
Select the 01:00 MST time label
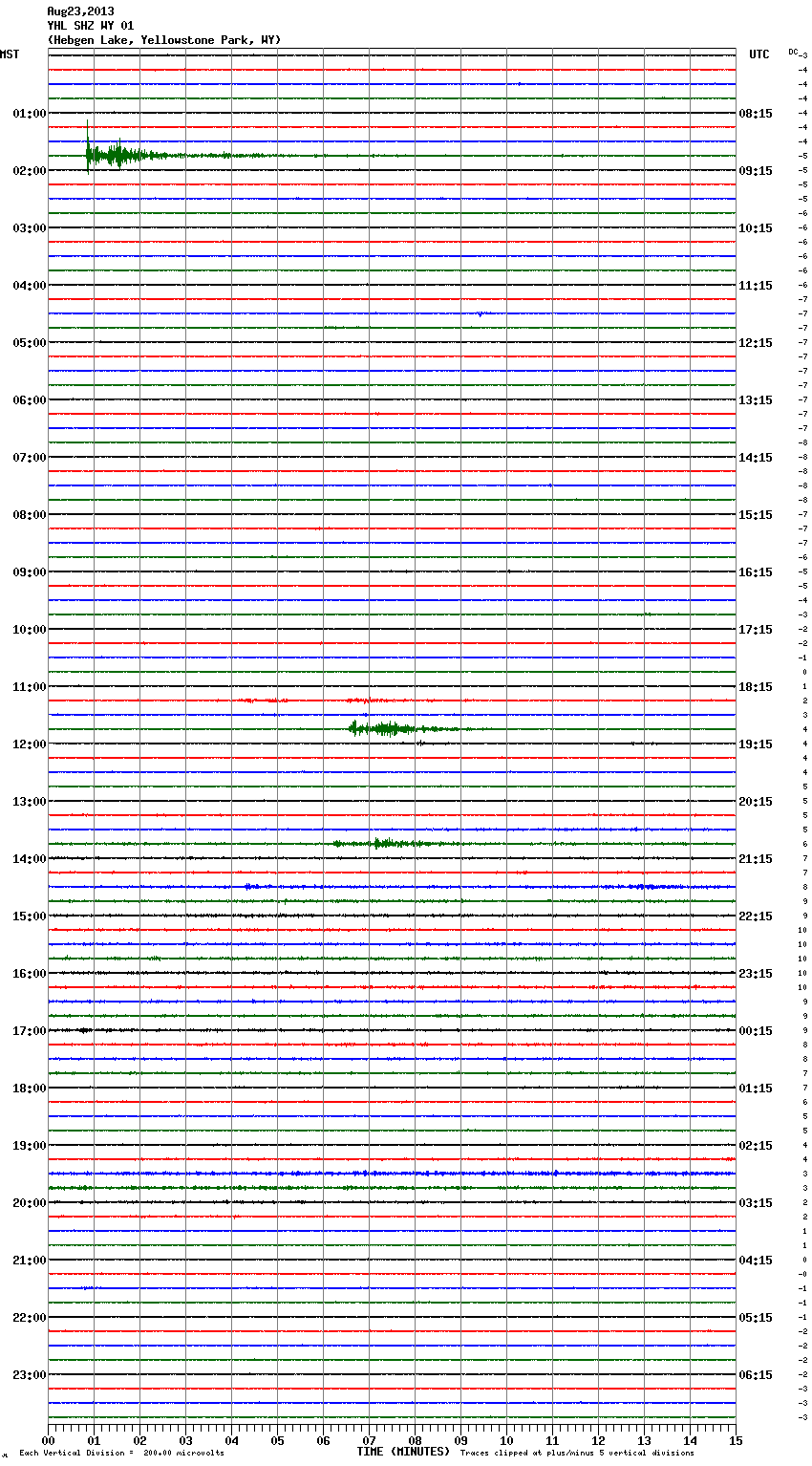pyautogui.click(x=29, y=114)
